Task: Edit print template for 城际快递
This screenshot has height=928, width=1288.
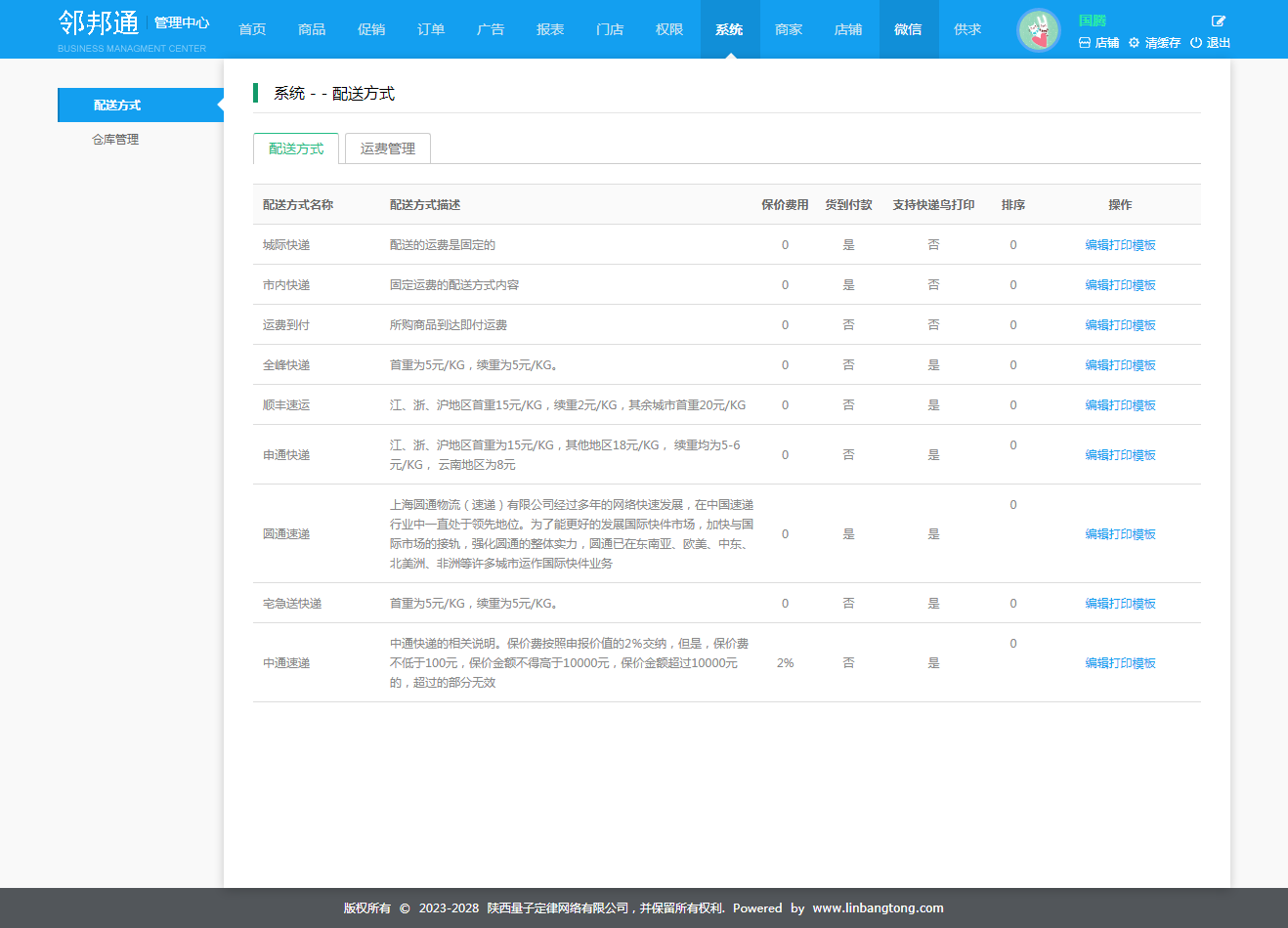Action: (1120, 245)
